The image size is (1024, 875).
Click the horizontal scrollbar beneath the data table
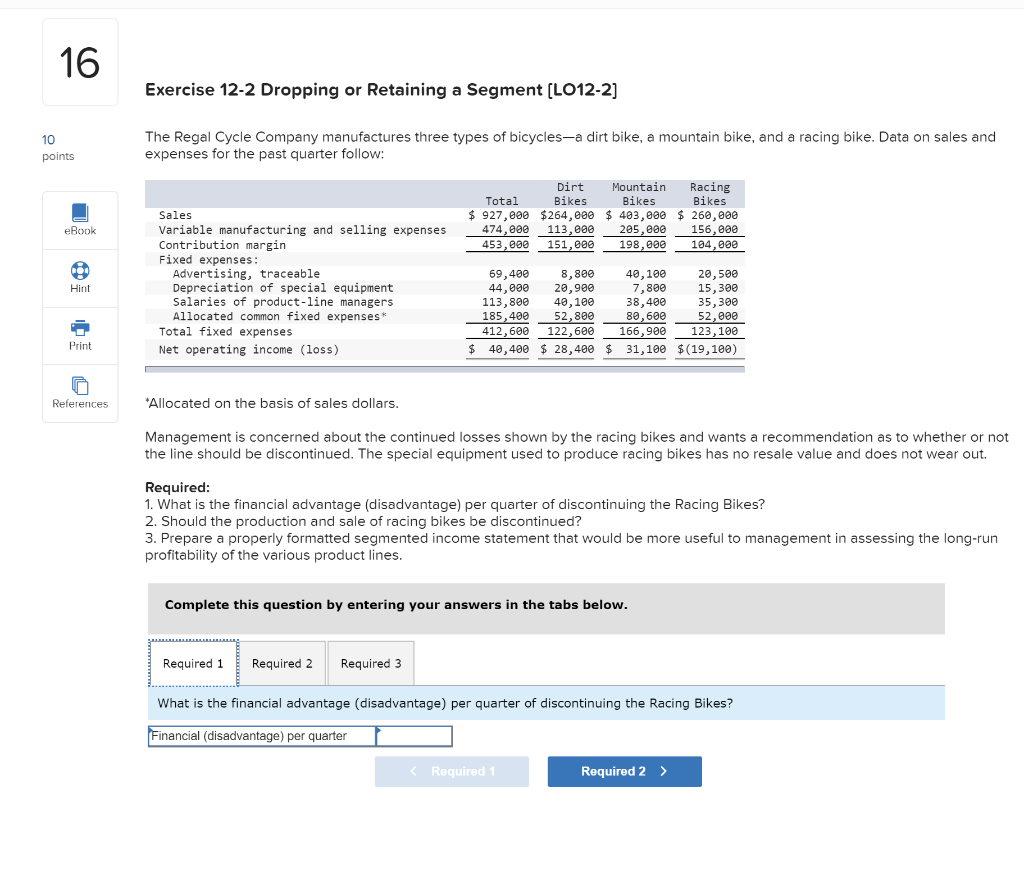(445, 368)
